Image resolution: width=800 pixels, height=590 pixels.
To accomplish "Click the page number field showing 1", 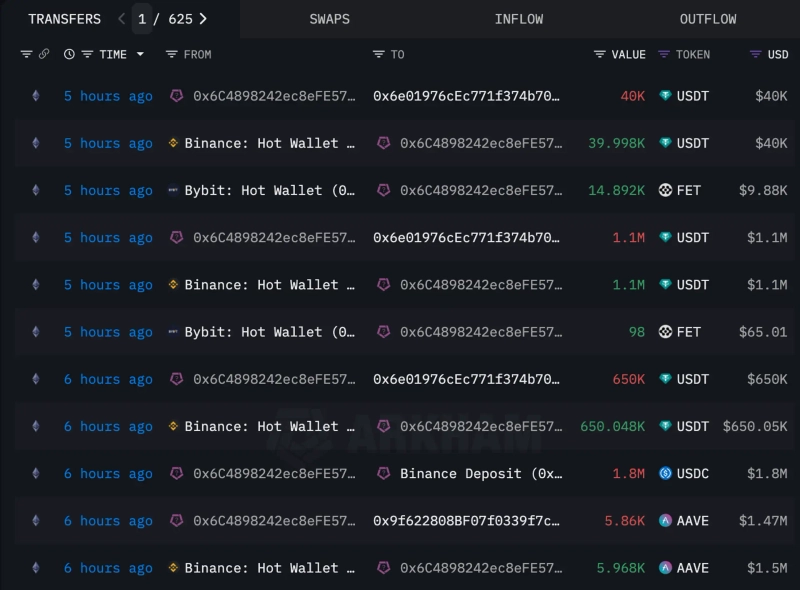I will pos(142,19).
